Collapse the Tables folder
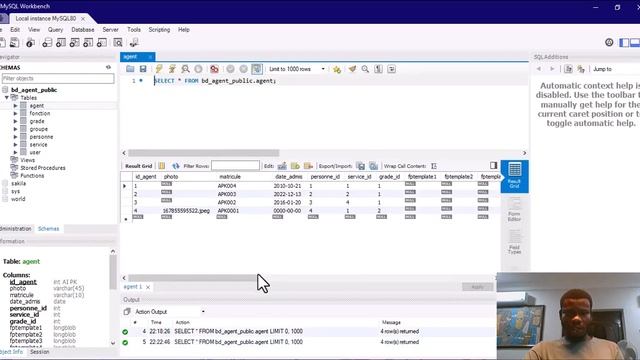Viewport: 640px width, 360px height. (7, 98)
